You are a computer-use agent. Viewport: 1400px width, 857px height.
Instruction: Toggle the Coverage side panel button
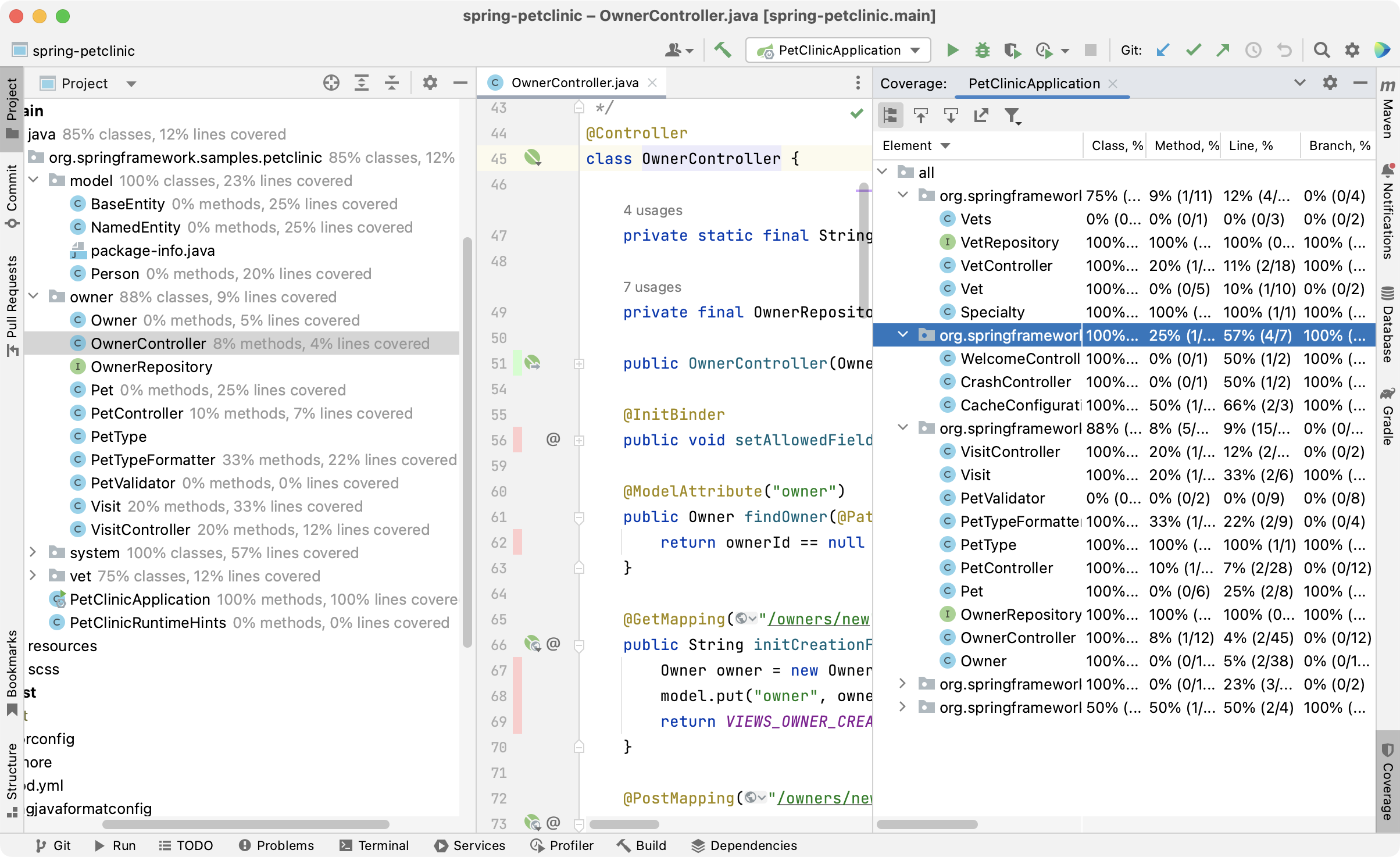[x=1388, y=781]
